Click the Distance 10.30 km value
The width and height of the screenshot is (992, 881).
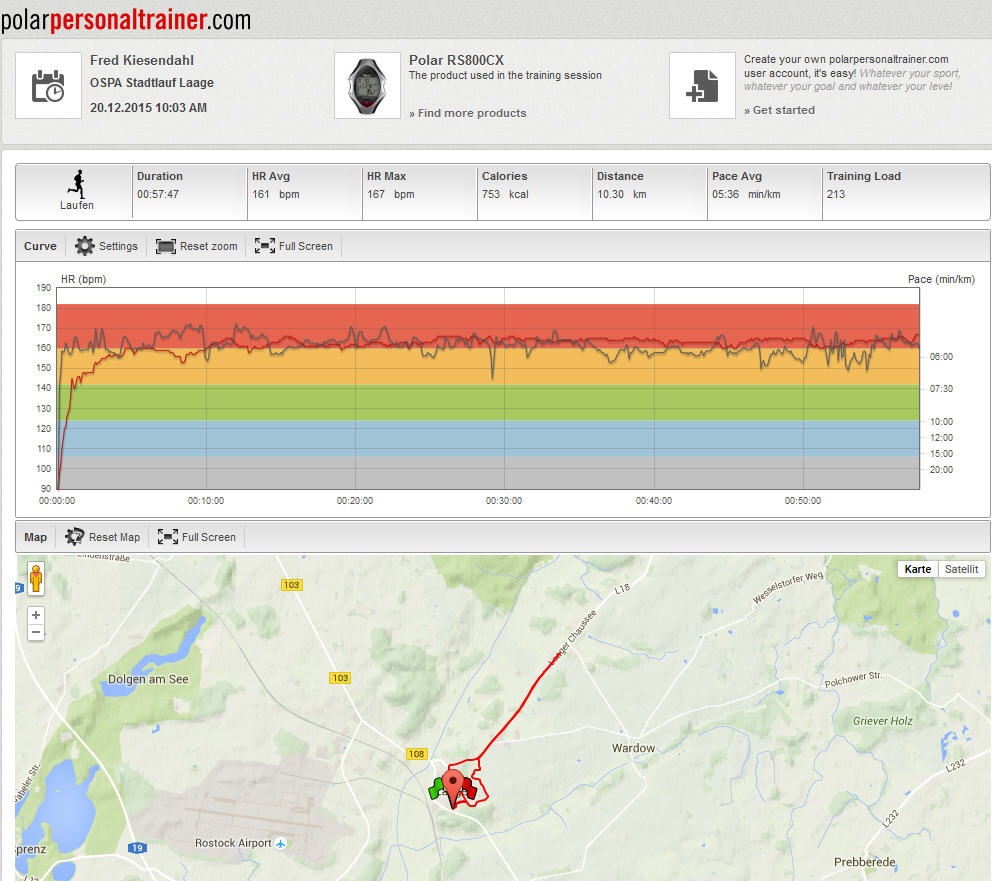pos(622,194)
